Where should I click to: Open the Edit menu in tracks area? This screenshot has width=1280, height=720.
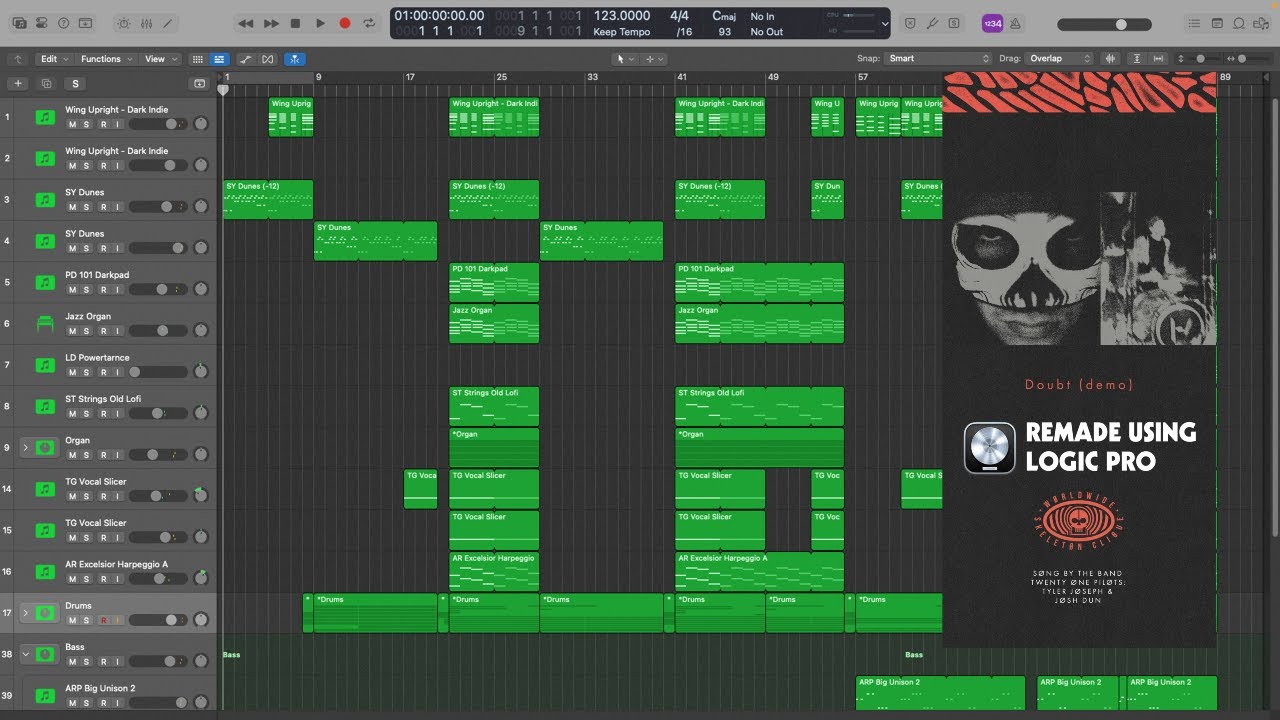tap(53, 59)
